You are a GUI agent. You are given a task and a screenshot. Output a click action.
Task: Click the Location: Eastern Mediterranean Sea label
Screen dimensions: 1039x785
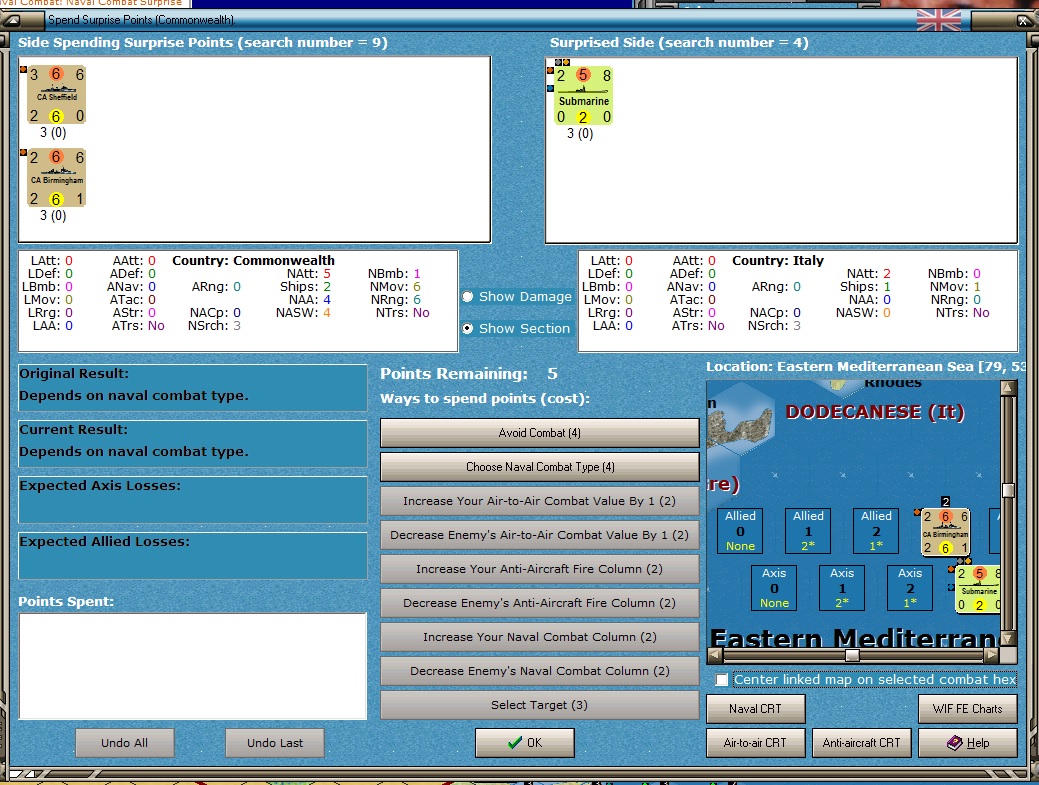(865, 366)
